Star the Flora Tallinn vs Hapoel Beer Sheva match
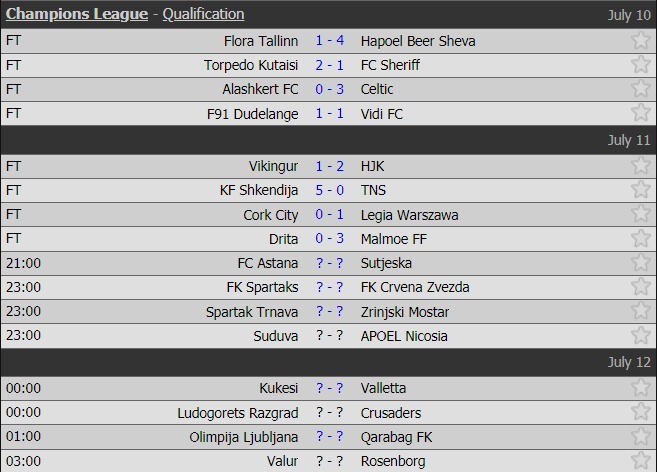 641,41
